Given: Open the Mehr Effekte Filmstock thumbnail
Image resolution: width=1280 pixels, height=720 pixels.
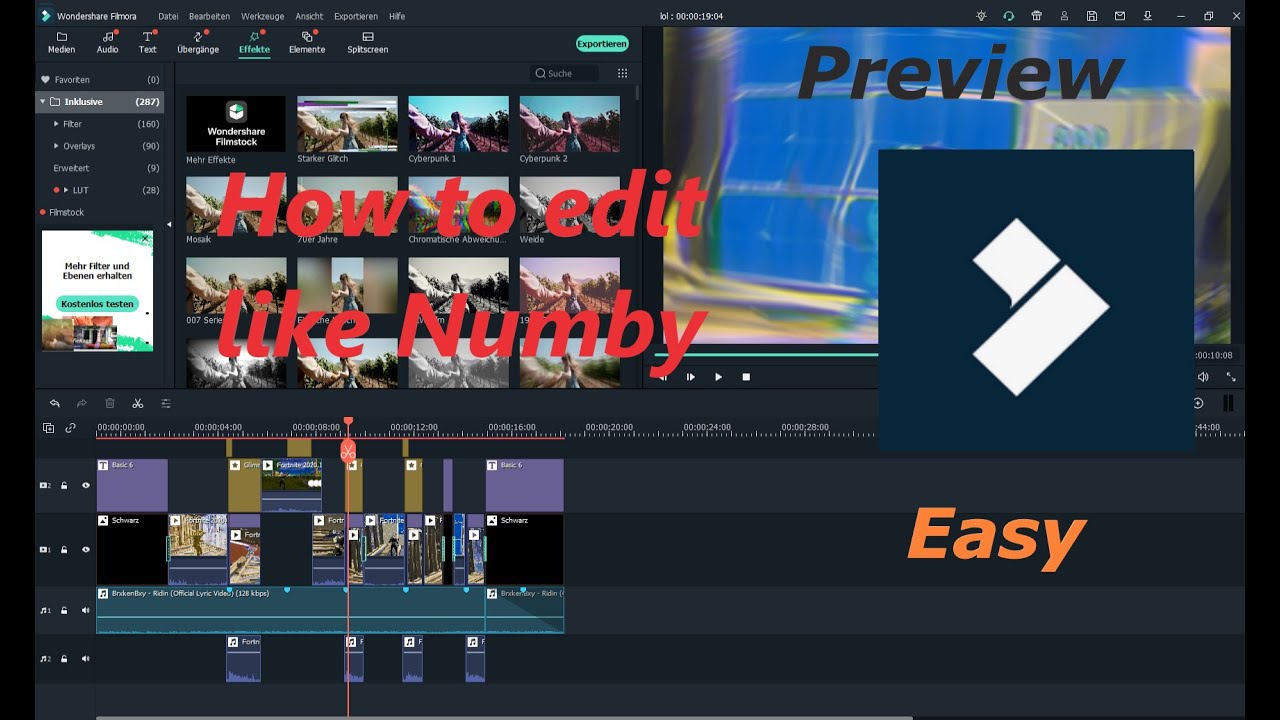Looking at the screenshot, I should pyautogui.click(x=236, y=124).
